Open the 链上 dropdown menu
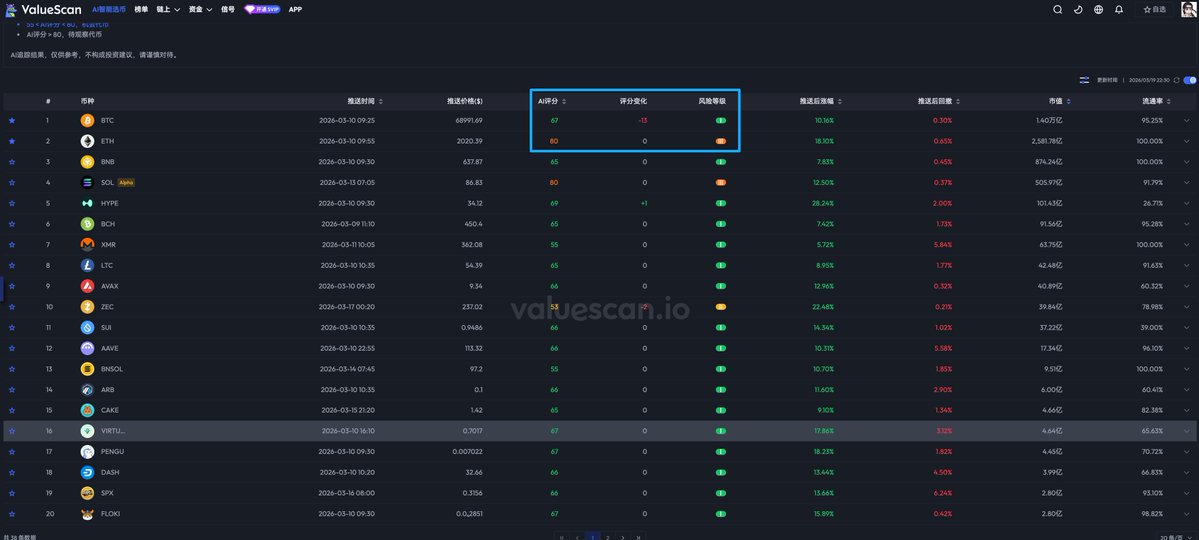 tap(168, 9)
